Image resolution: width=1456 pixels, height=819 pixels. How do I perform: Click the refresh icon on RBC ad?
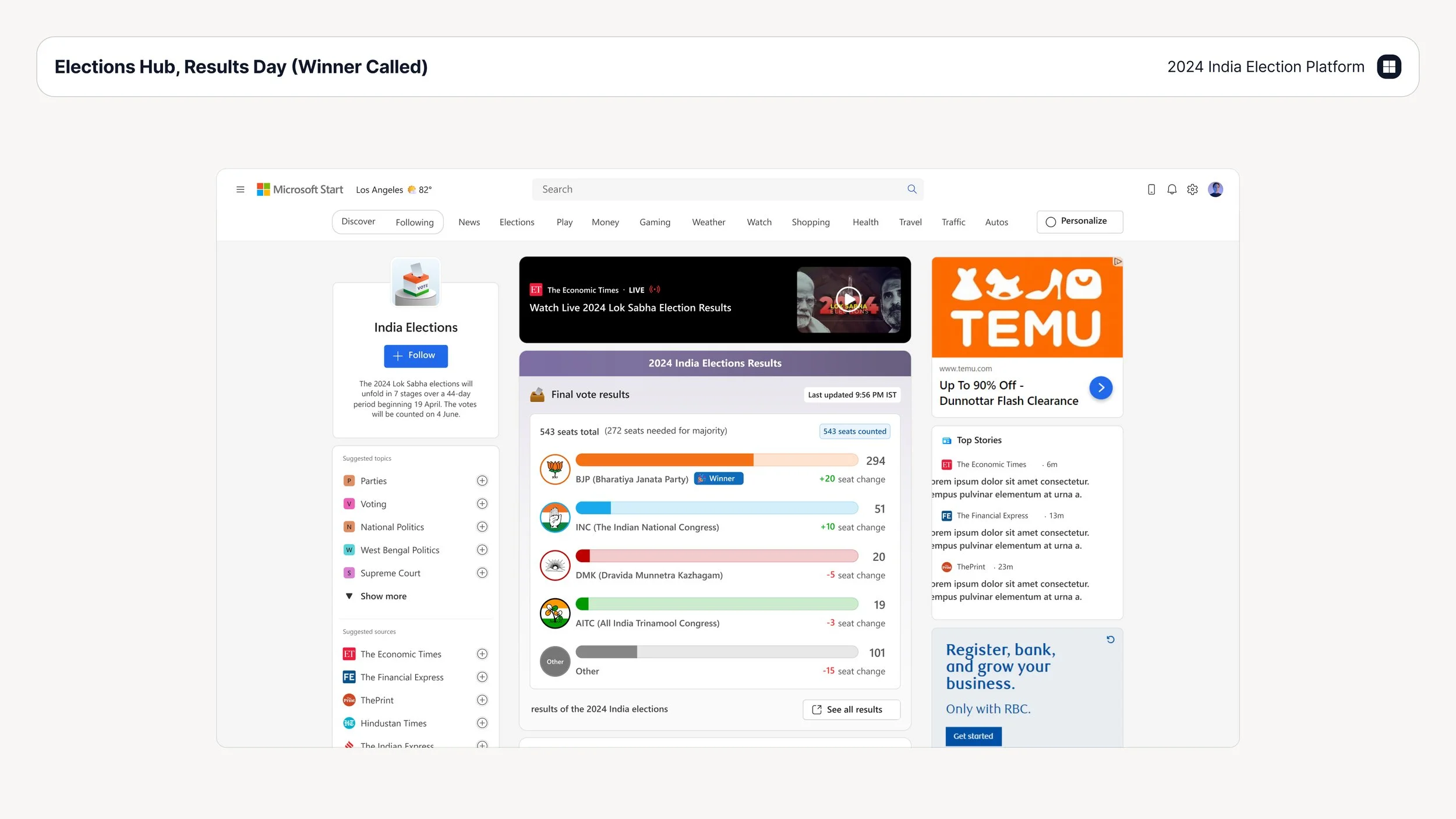click(1110, 640)
